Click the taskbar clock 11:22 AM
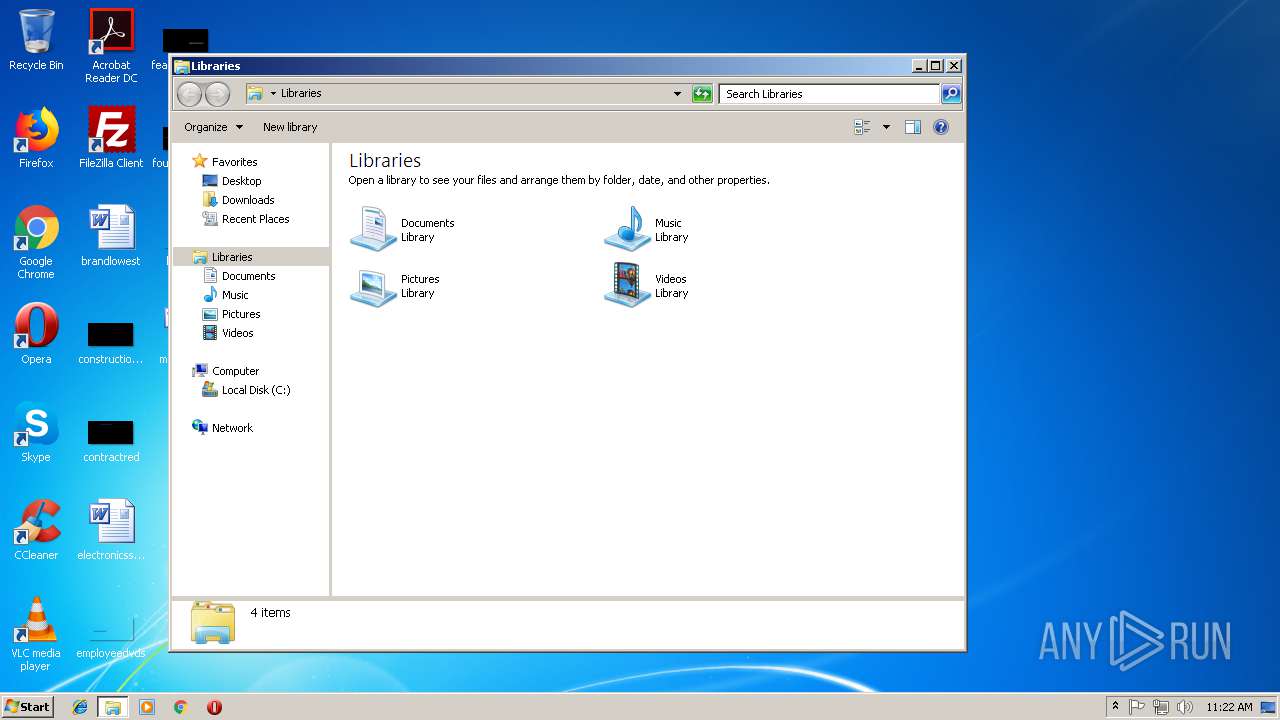1280x720 pixels. 1229,707
